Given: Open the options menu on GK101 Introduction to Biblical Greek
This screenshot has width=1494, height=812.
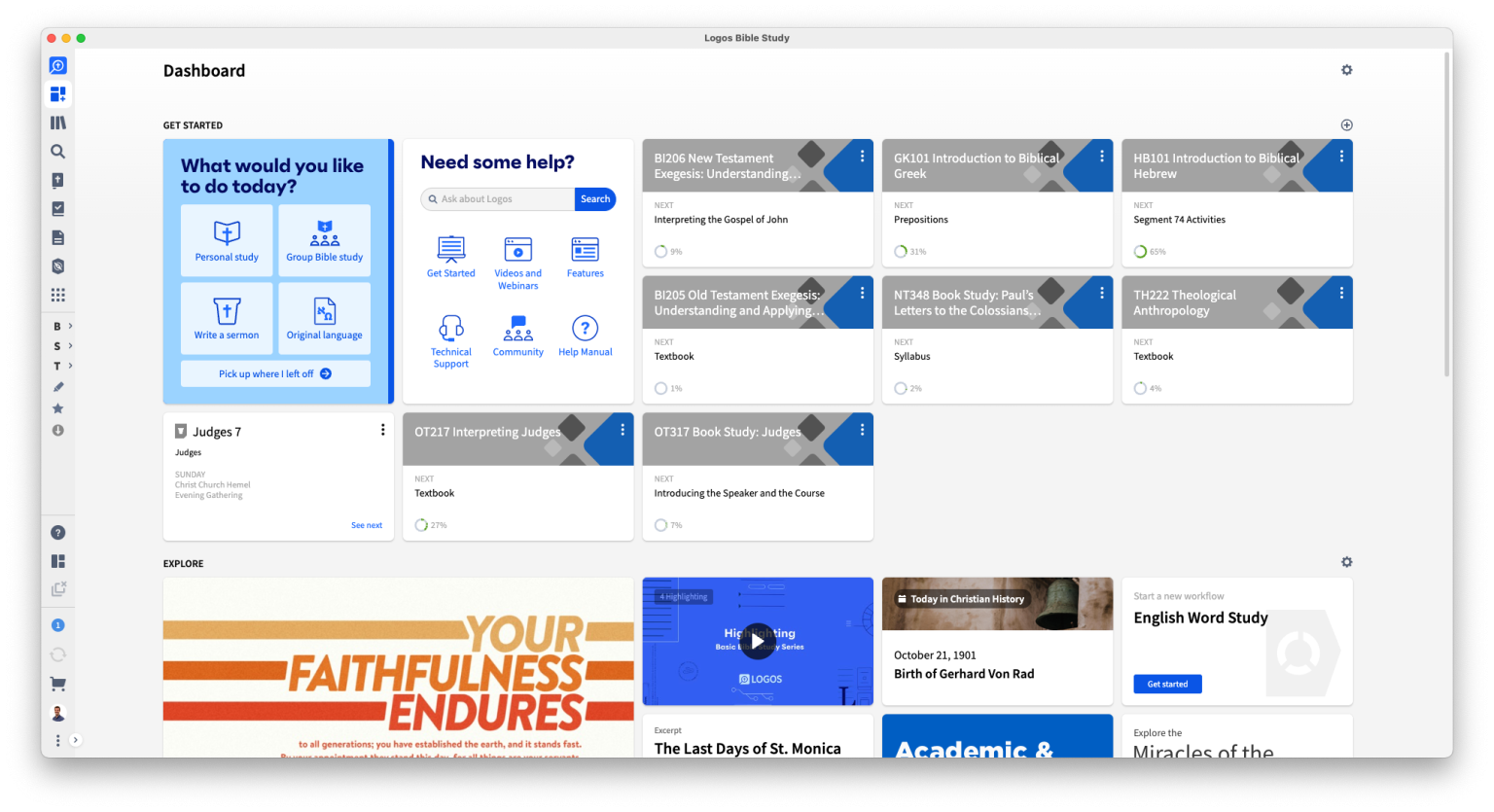Looking at the screenshot, I should tap(1100, 155).
